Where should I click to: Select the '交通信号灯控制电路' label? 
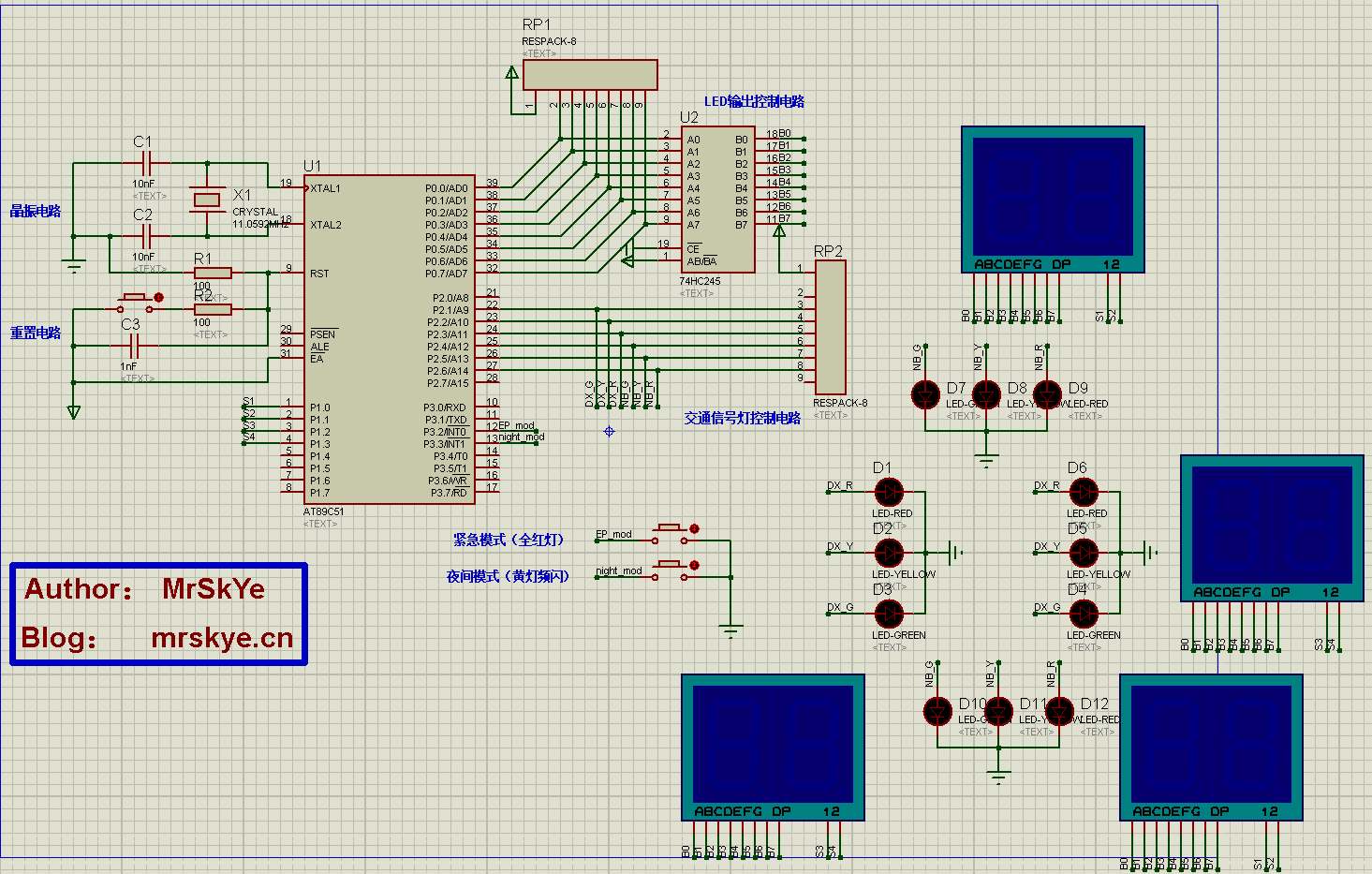pos(742,418)
